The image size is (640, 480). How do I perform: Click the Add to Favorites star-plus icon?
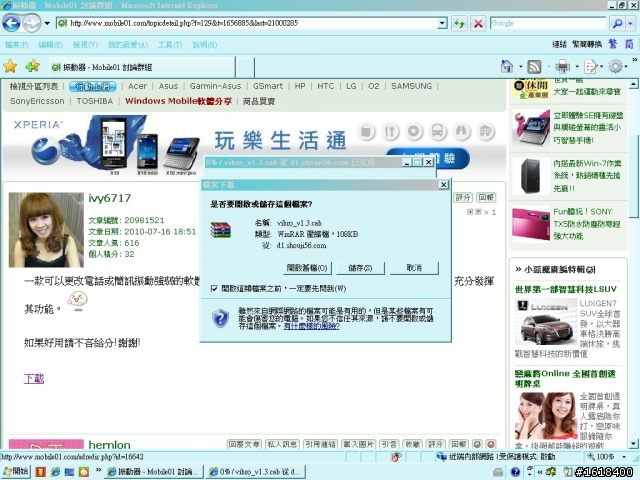point(32,66)
